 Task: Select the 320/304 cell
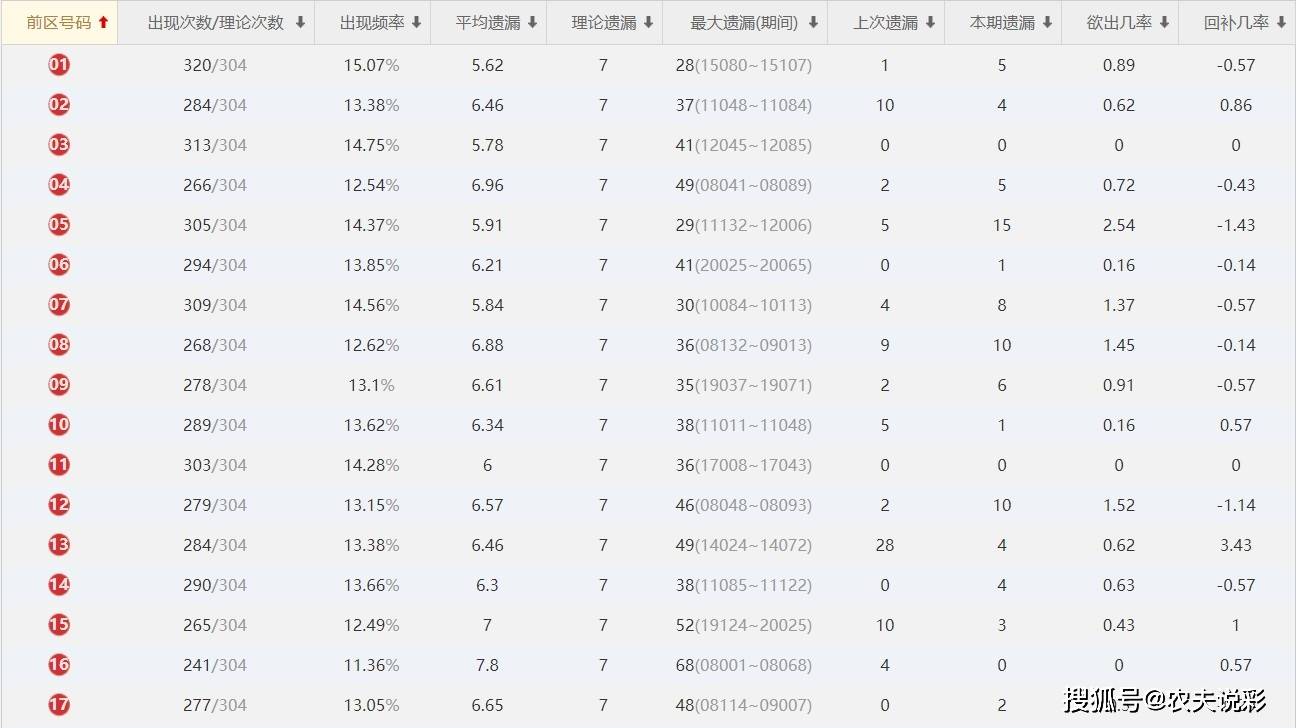[x=215, y=65]
